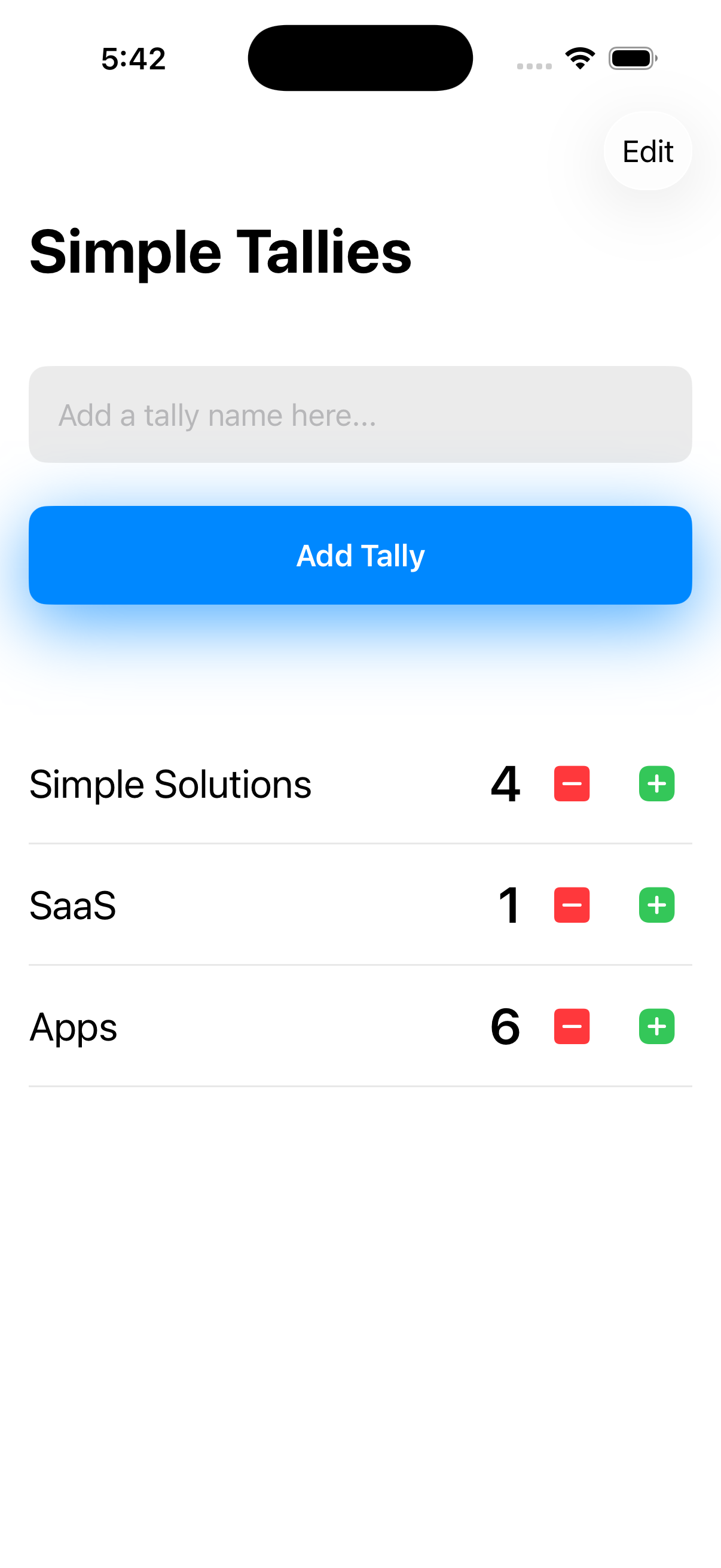Tap the tally name input field

tap(360, 414)
